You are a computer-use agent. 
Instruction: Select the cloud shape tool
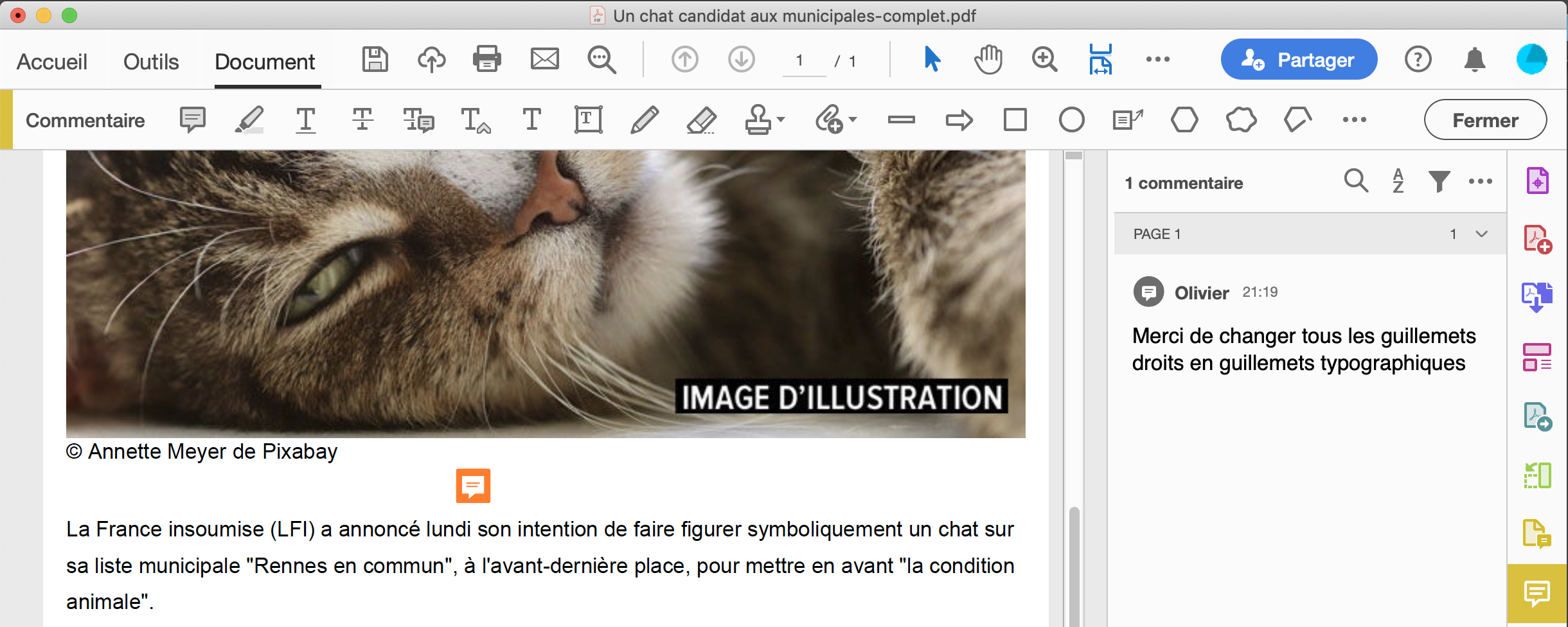1241,120
